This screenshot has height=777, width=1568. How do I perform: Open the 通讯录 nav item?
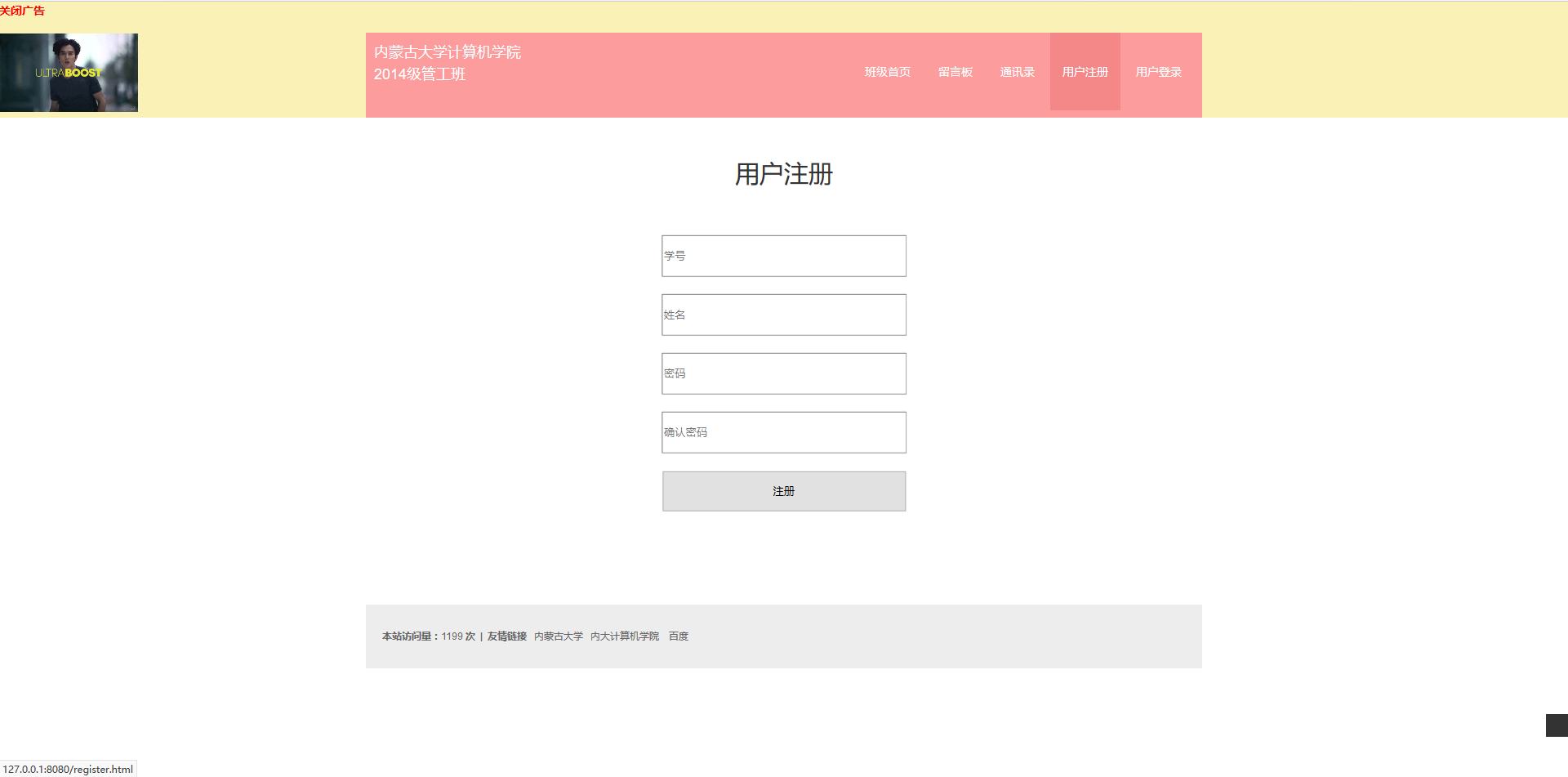point(1018,72)
